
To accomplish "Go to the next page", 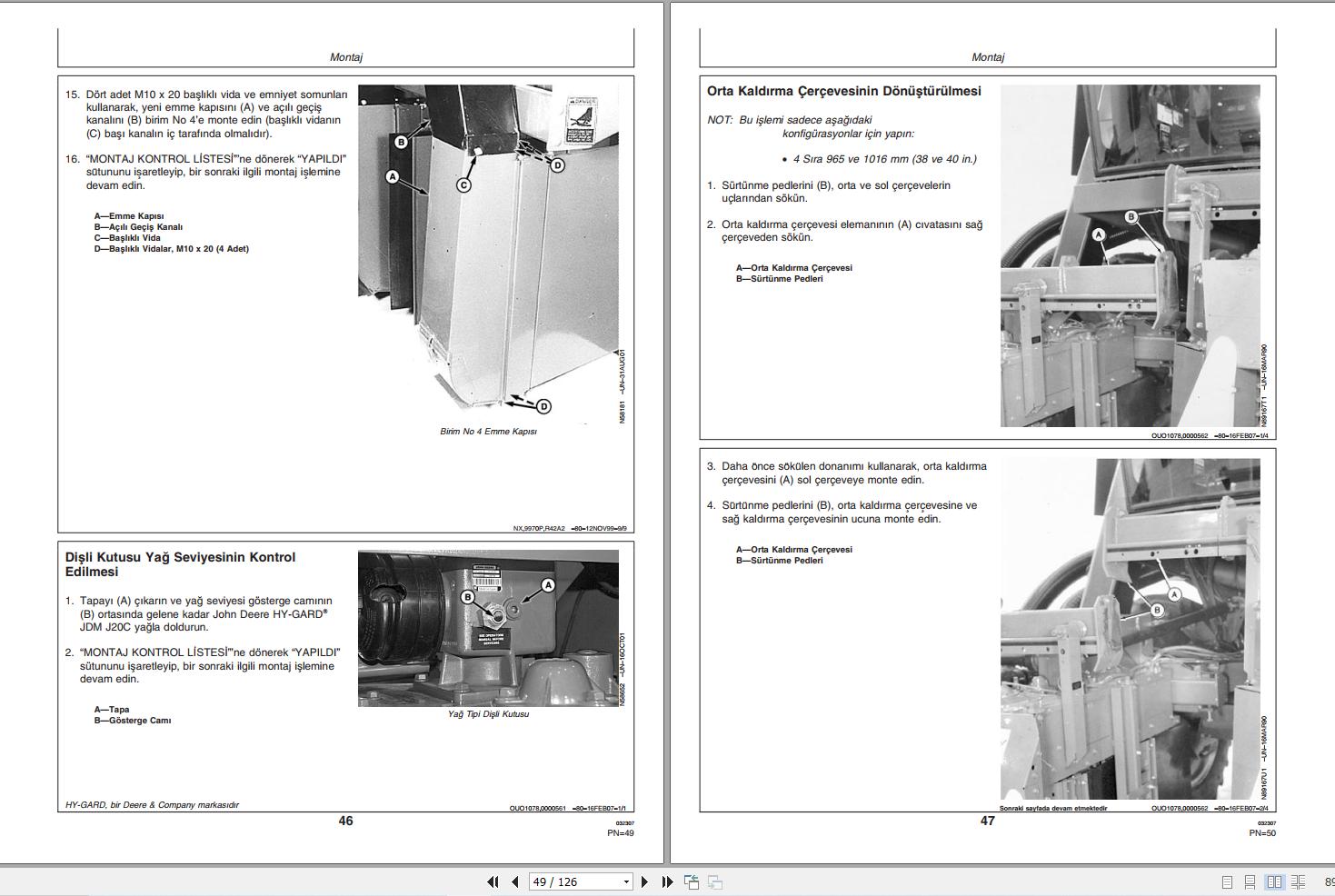I will (x=644, y=881).
